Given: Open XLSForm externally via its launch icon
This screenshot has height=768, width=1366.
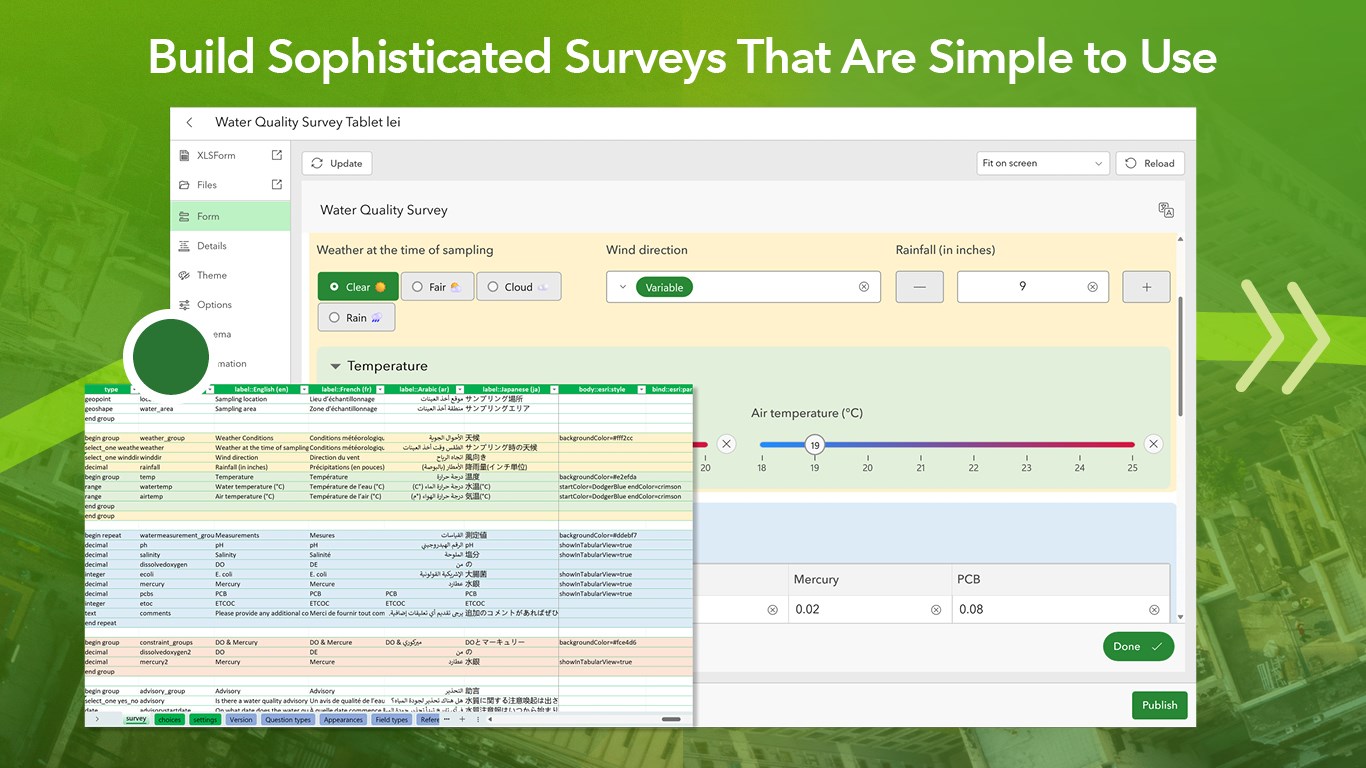Looking at the screenshot, I should (277, 155).
